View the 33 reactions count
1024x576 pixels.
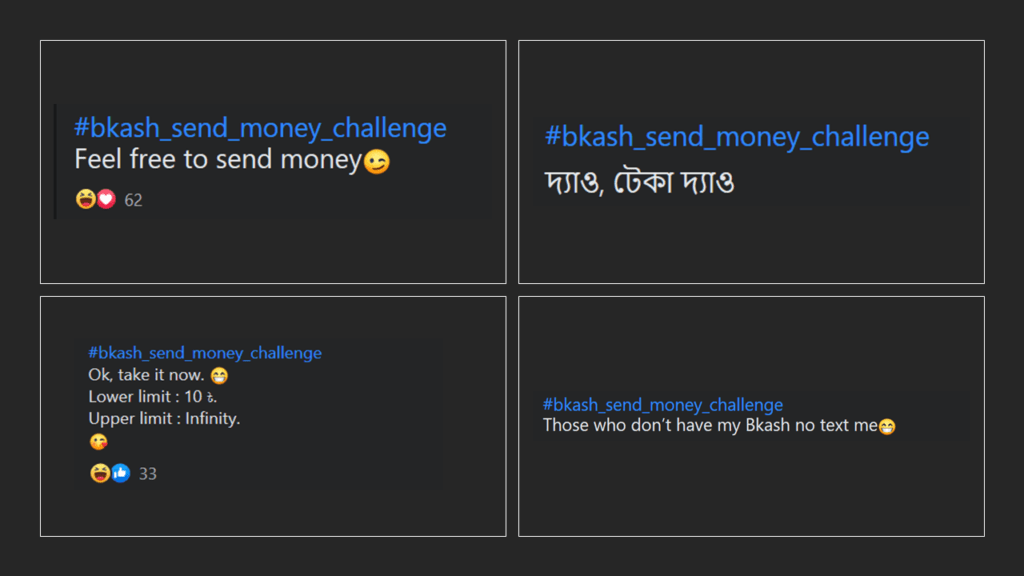(x=148, y=473)
